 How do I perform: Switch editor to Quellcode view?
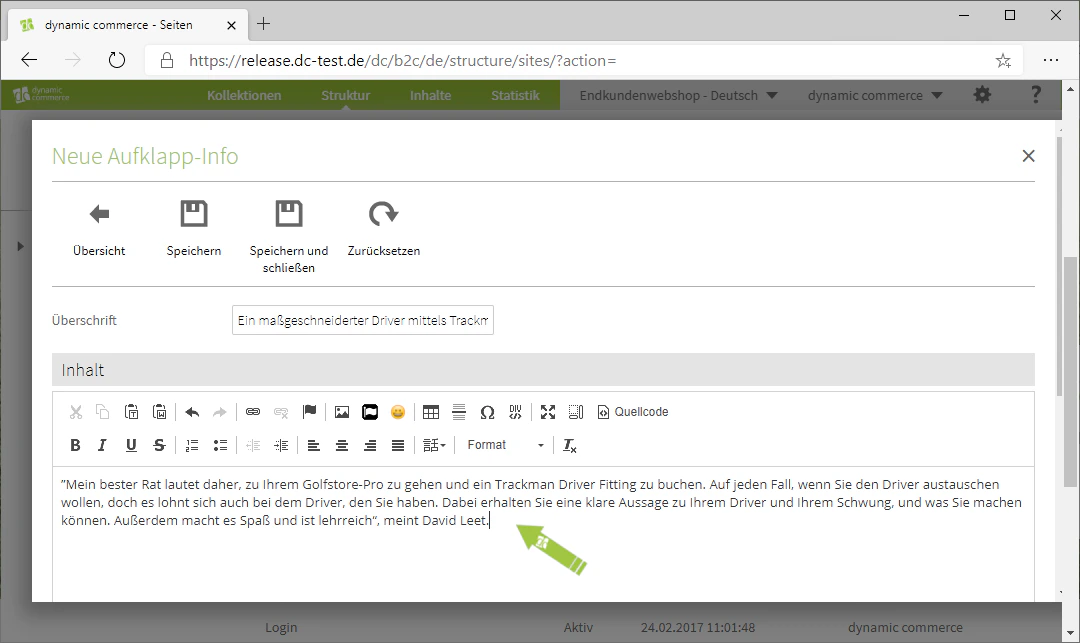(633, 412)
